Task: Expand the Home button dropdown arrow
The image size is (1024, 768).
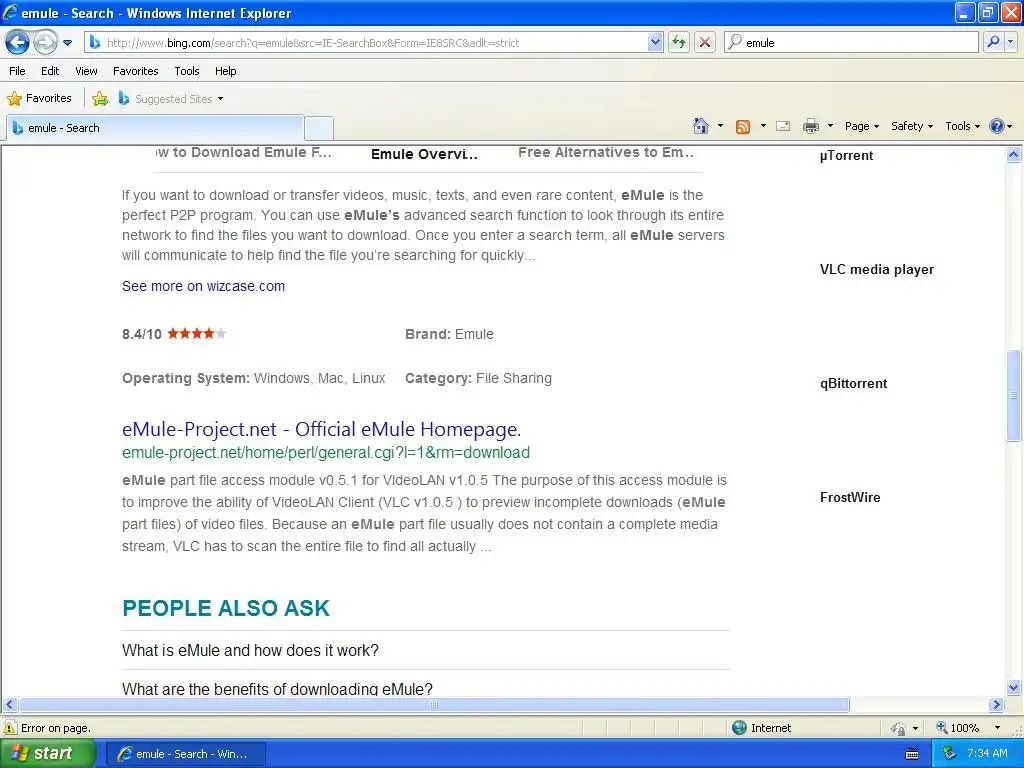Action: click(x=720, y=126)
